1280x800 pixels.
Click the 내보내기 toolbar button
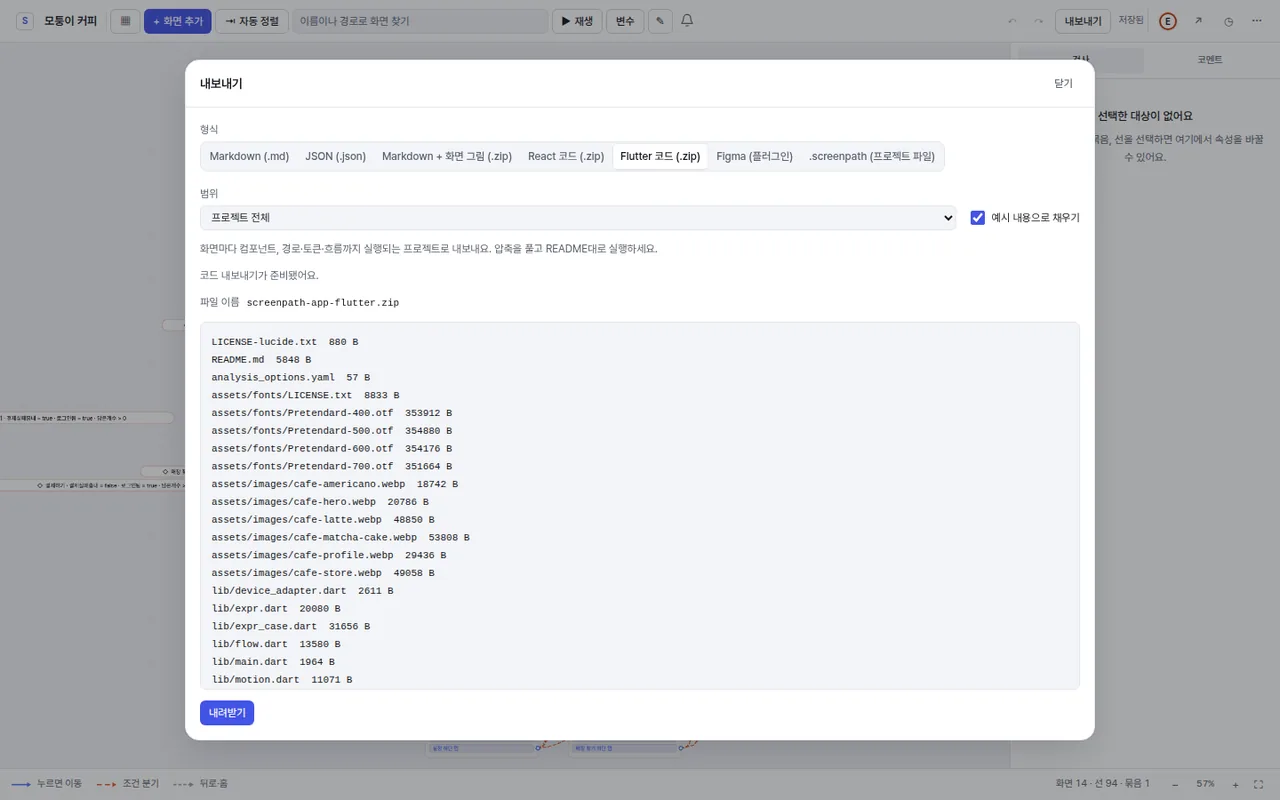point(1083,21)
